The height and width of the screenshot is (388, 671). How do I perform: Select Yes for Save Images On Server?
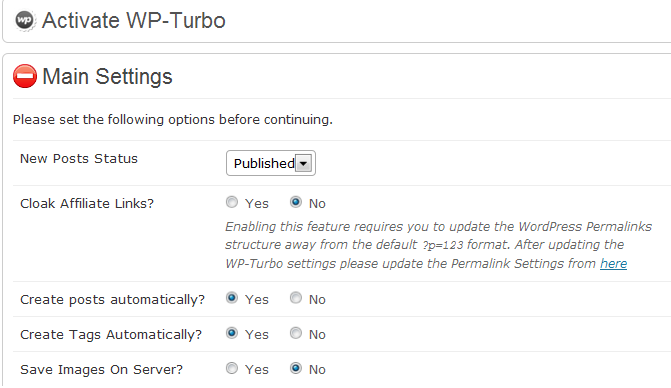(x=232, y=368)
